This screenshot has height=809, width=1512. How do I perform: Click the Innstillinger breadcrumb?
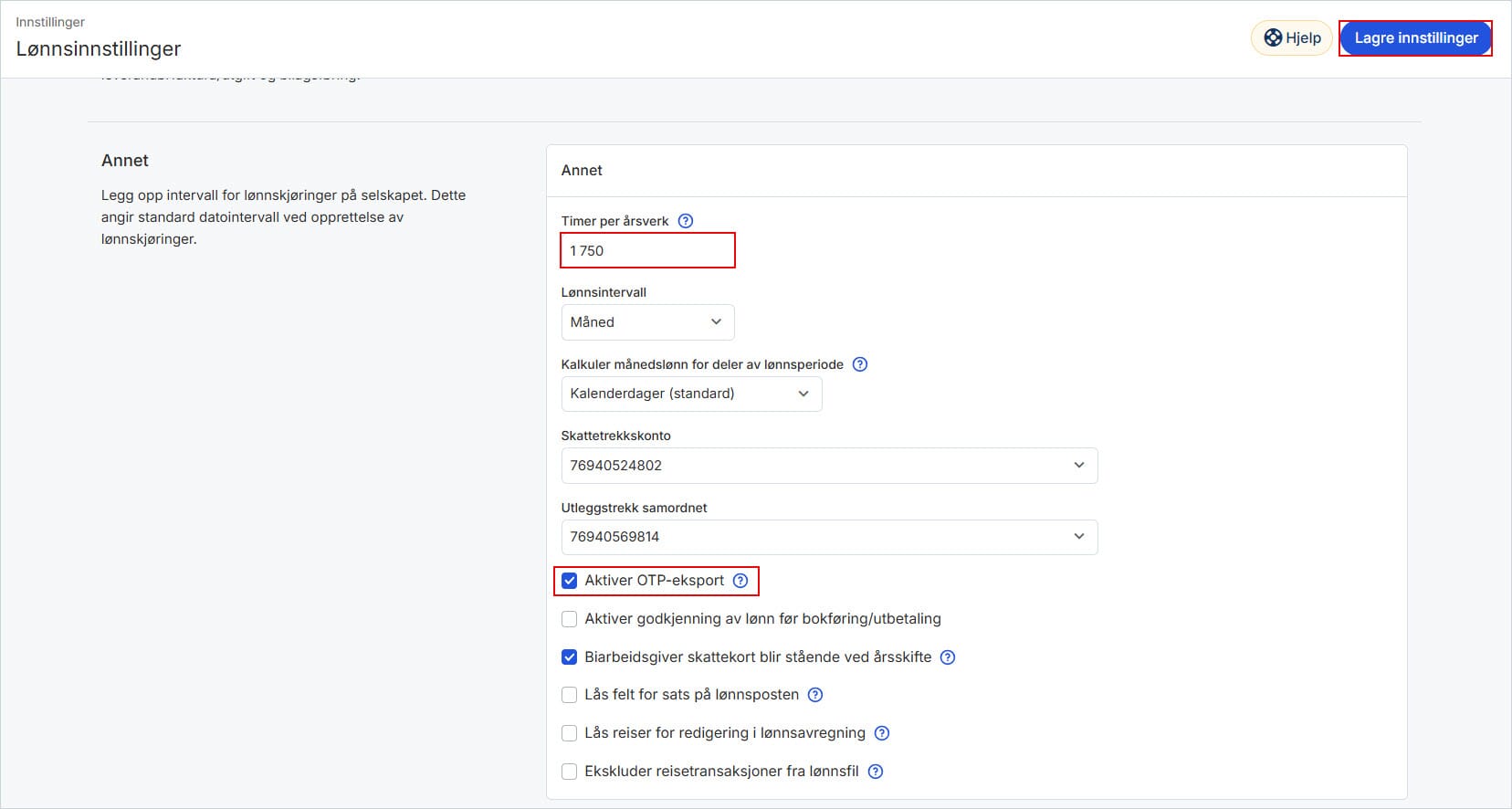(x=50, y=22)
